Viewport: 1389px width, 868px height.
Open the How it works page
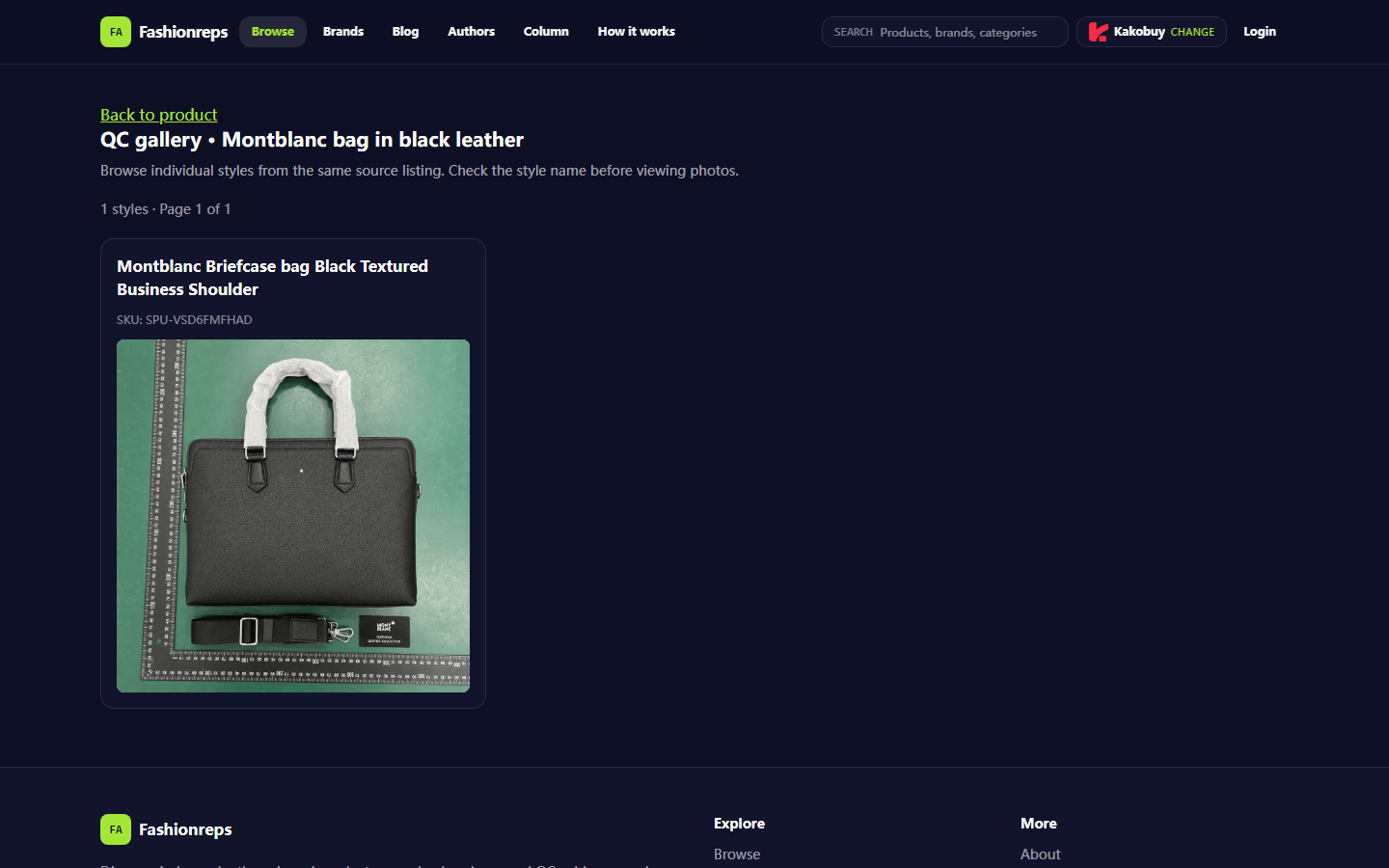[x=637, y=32]
